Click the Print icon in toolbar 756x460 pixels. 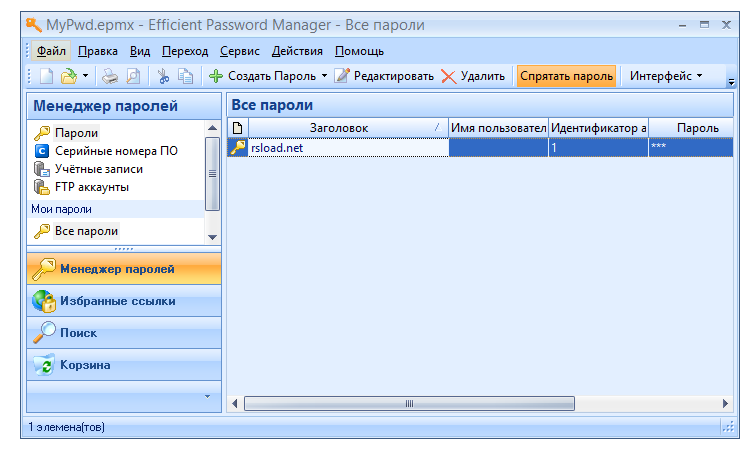(x=110, y=76)
